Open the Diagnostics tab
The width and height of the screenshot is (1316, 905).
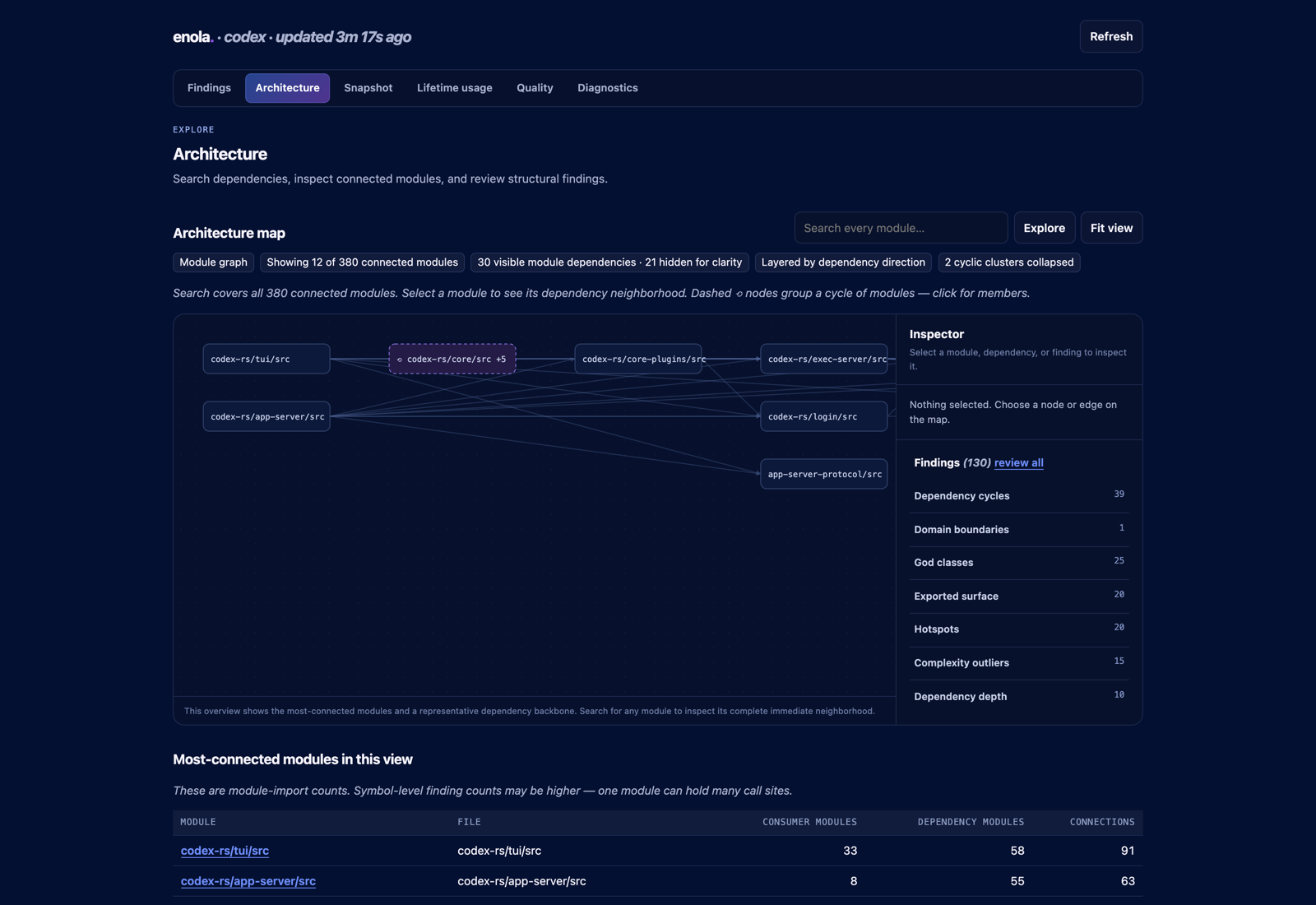click(607, 88)
